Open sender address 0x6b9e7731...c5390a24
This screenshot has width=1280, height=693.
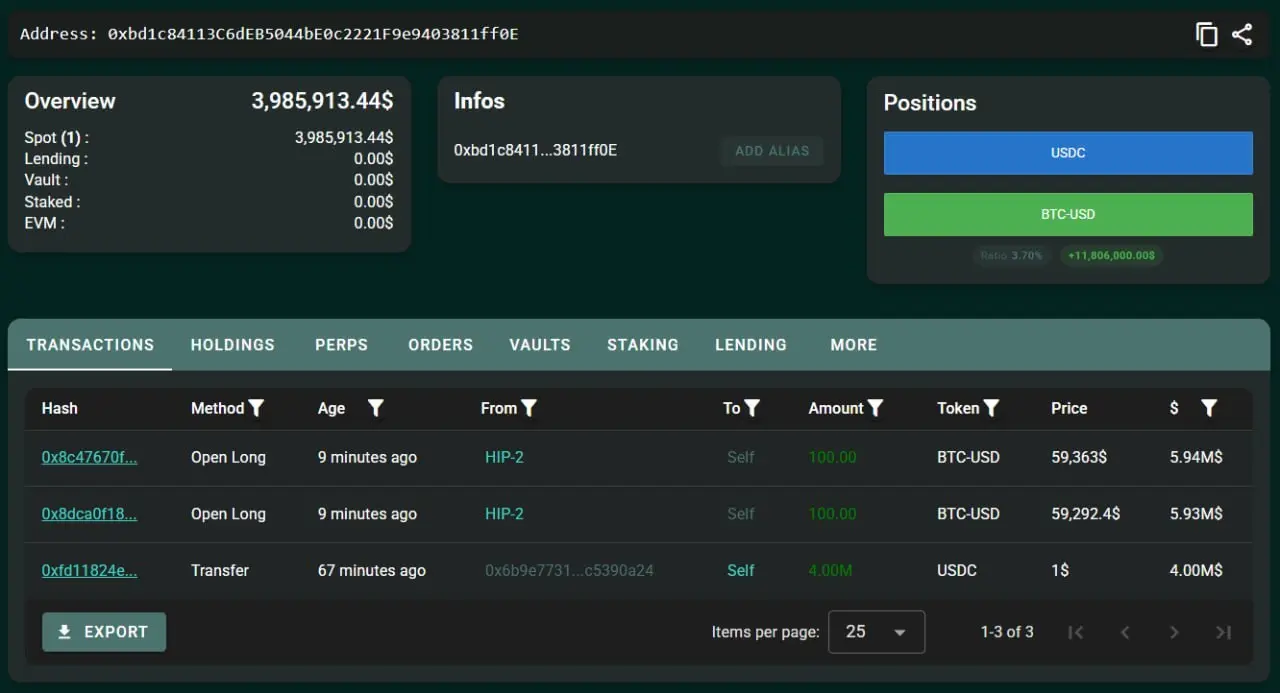pos(569,570)
